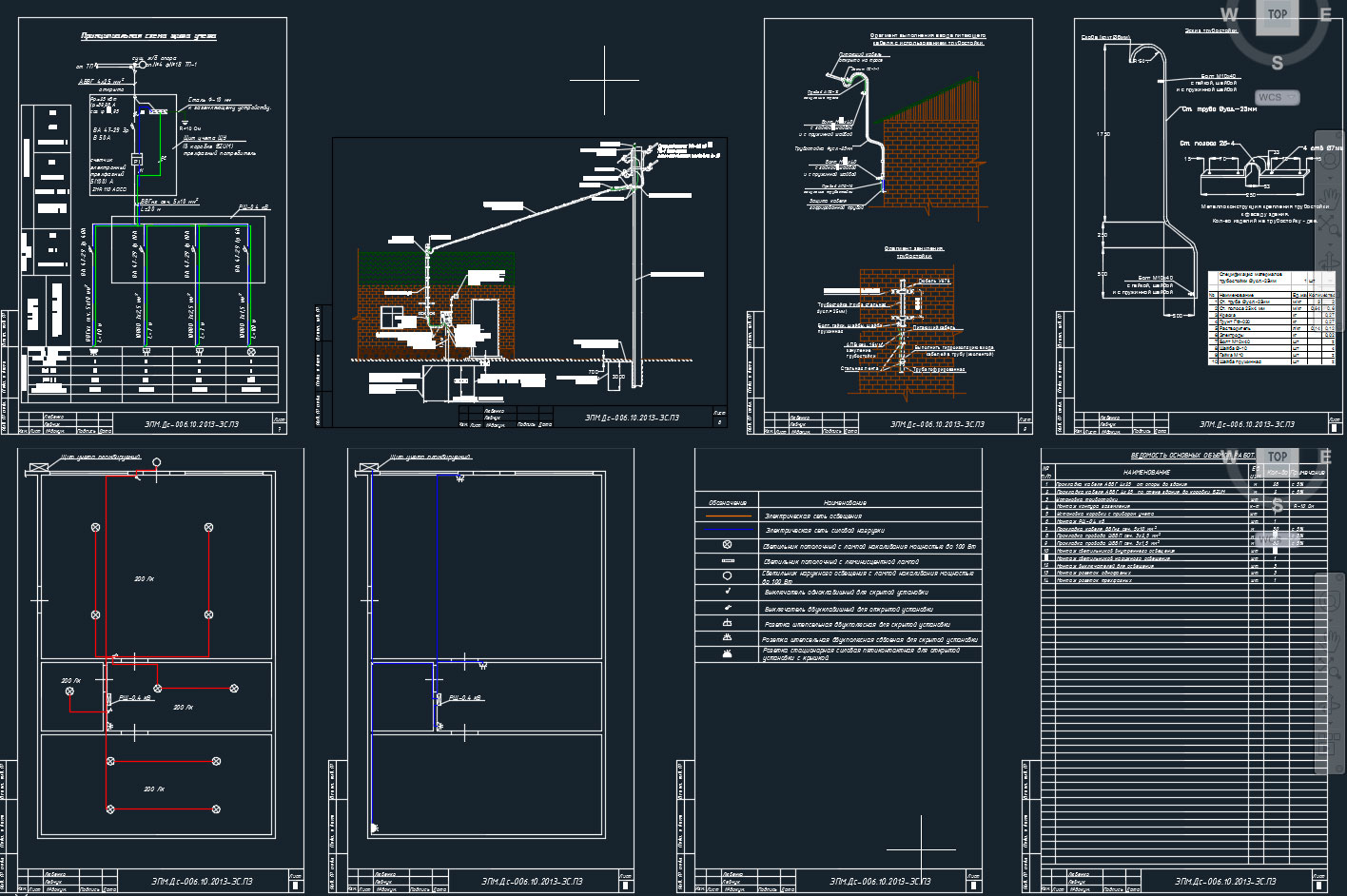Select the 'ВА 47-29 3р' breaker label in the meter board
Screen dimensions: 1347x896
[x=111, y=129]
